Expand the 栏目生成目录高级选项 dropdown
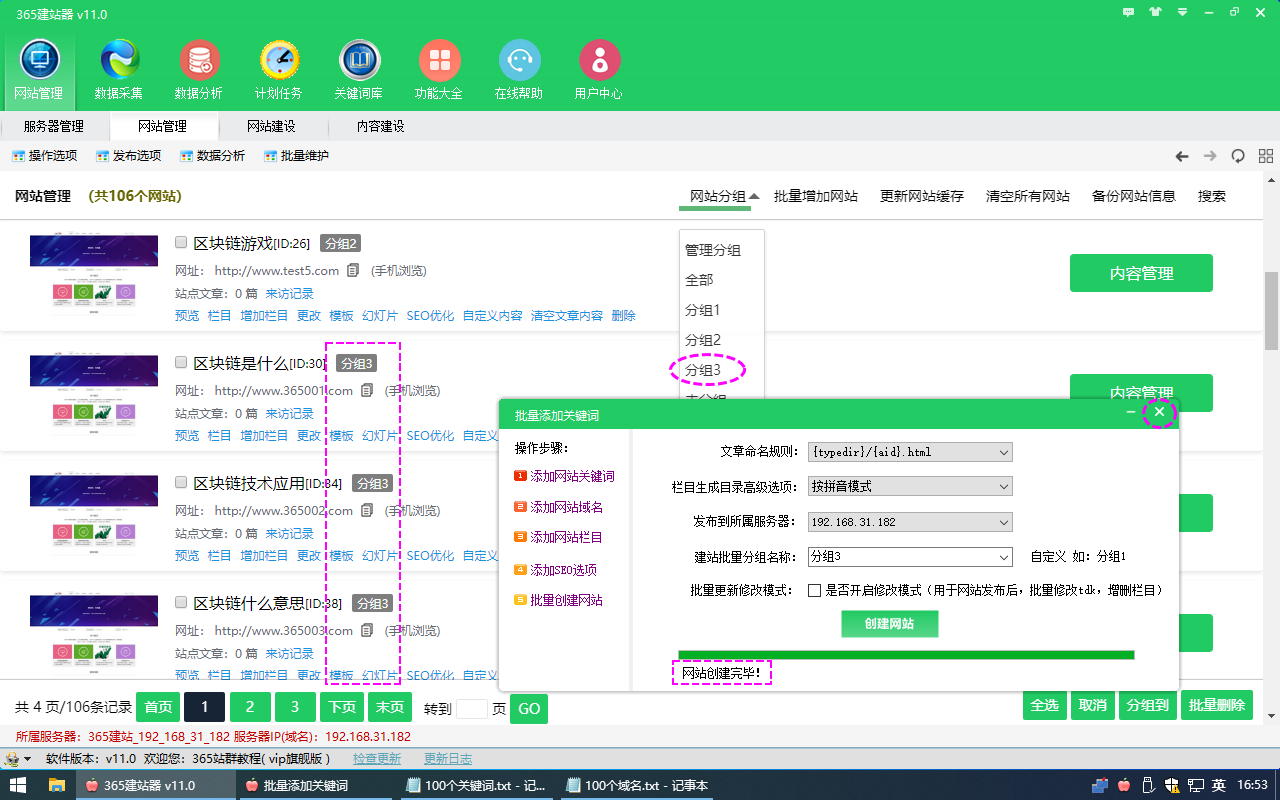Viewport: 1280px width, 800px height. click(910, 486)
